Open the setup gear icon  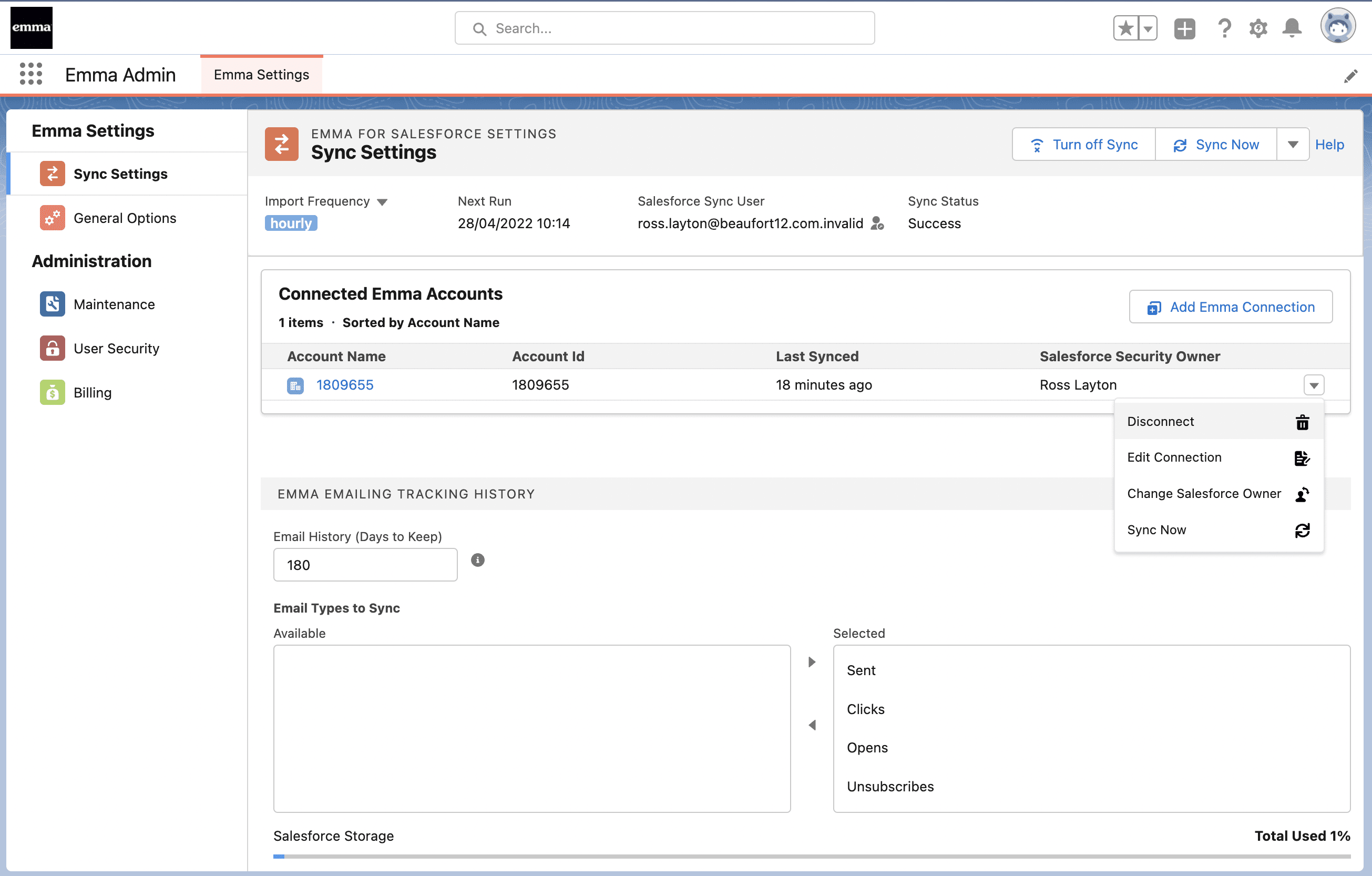pos(1258,28)
